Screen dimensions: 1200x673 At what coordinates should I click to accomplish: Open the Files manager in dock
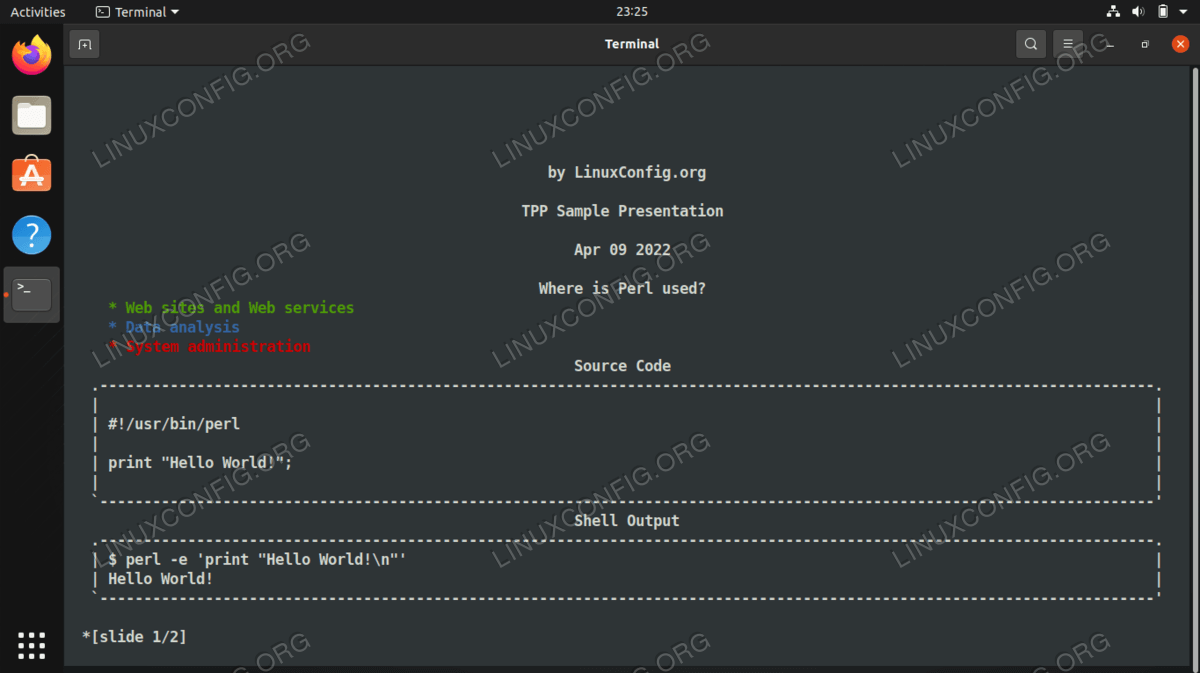click(31, 115)
